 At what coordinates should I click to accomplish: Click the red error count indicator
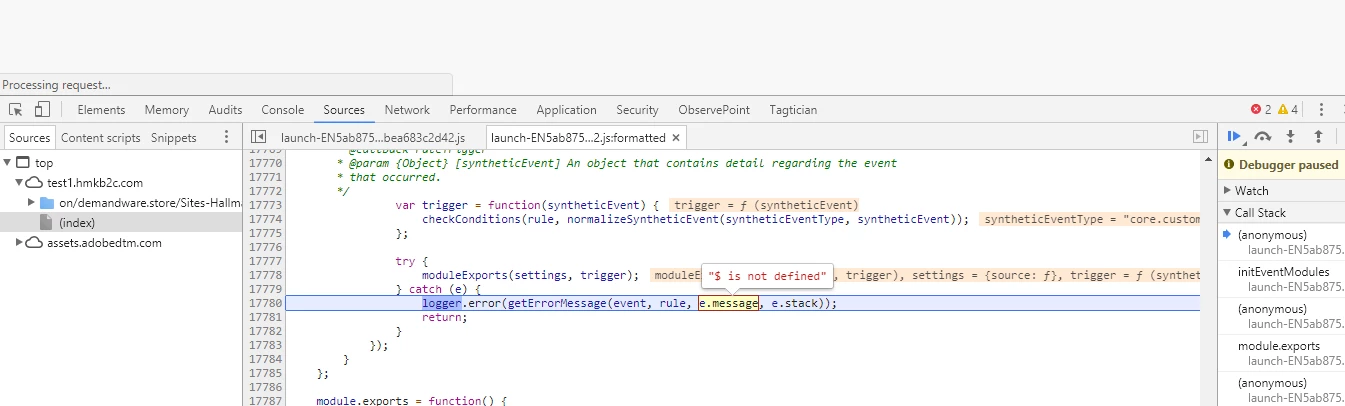point(1261,110)
